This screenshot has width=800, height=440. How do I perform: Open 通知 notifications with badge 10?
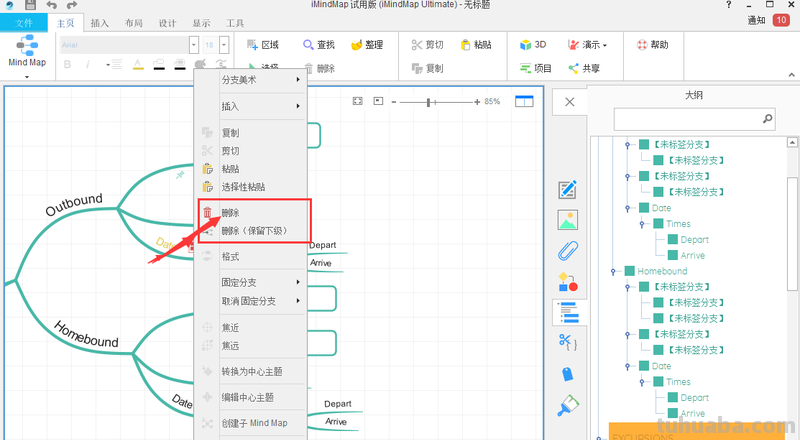pos(768,20)
